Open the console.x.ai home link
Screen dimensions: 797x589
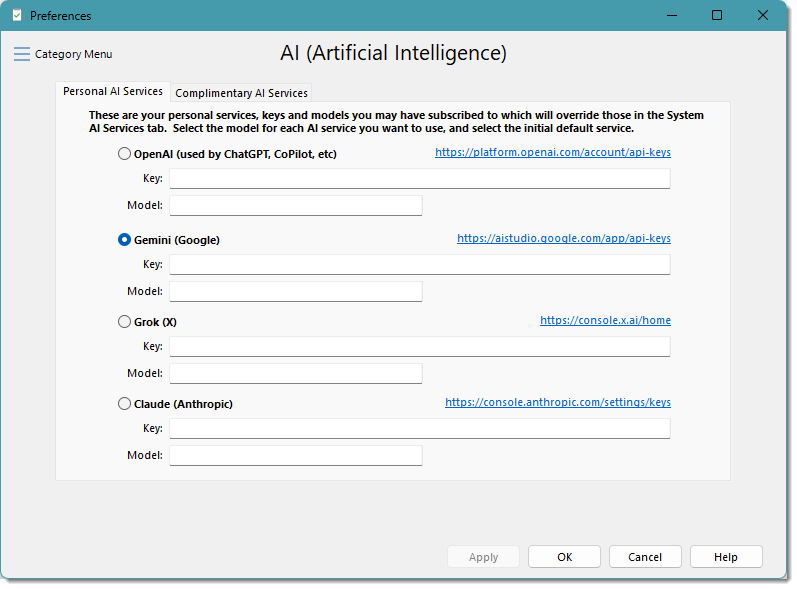[605, 321]
